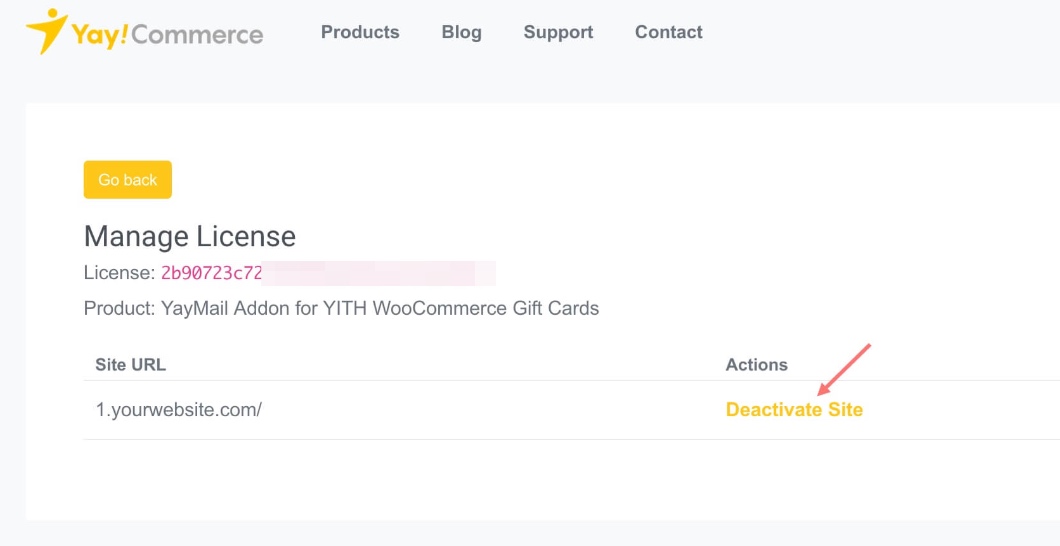The width and height of the screenshot is (1060, 546).
Task: Click the yellow "Yay!" logo text
Action: (98, 35)
